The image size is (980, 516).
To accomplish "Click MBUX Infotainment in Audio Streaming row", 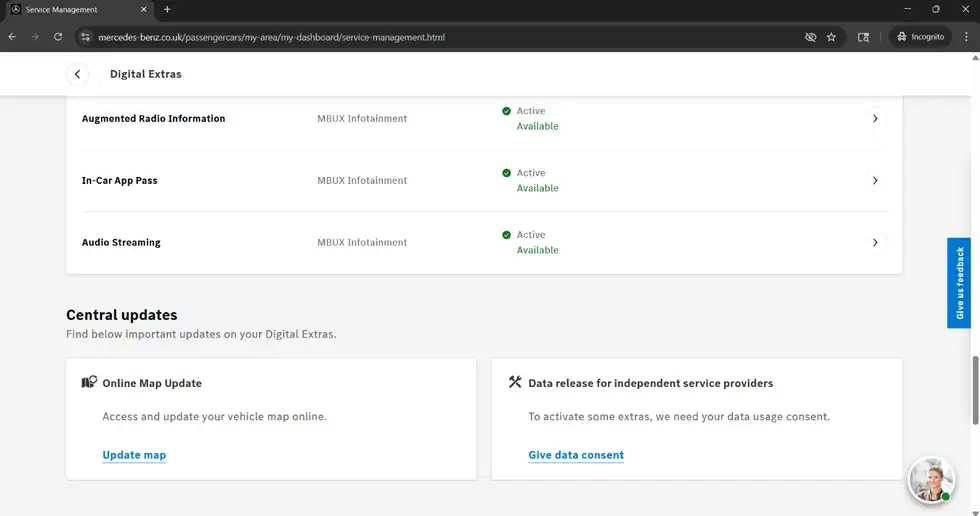I will (x=362, y=242).
